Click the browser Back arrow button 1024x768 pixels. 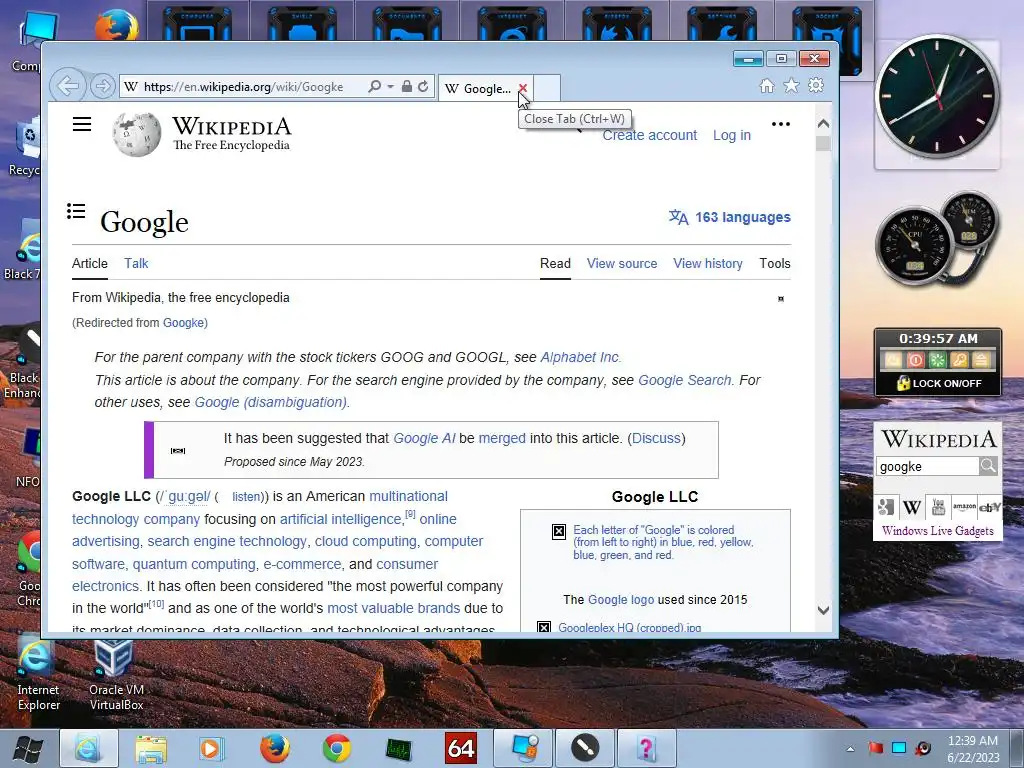(68, 86)
